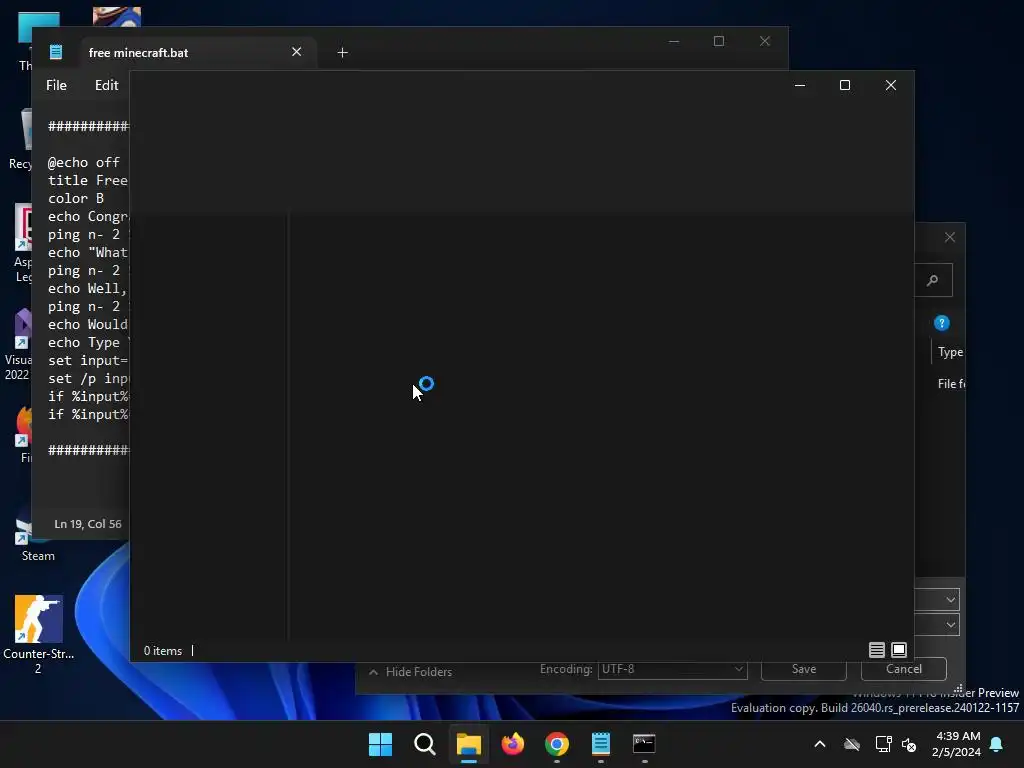
Task: Launch Firefox from the taskbar
Action: 513,744
